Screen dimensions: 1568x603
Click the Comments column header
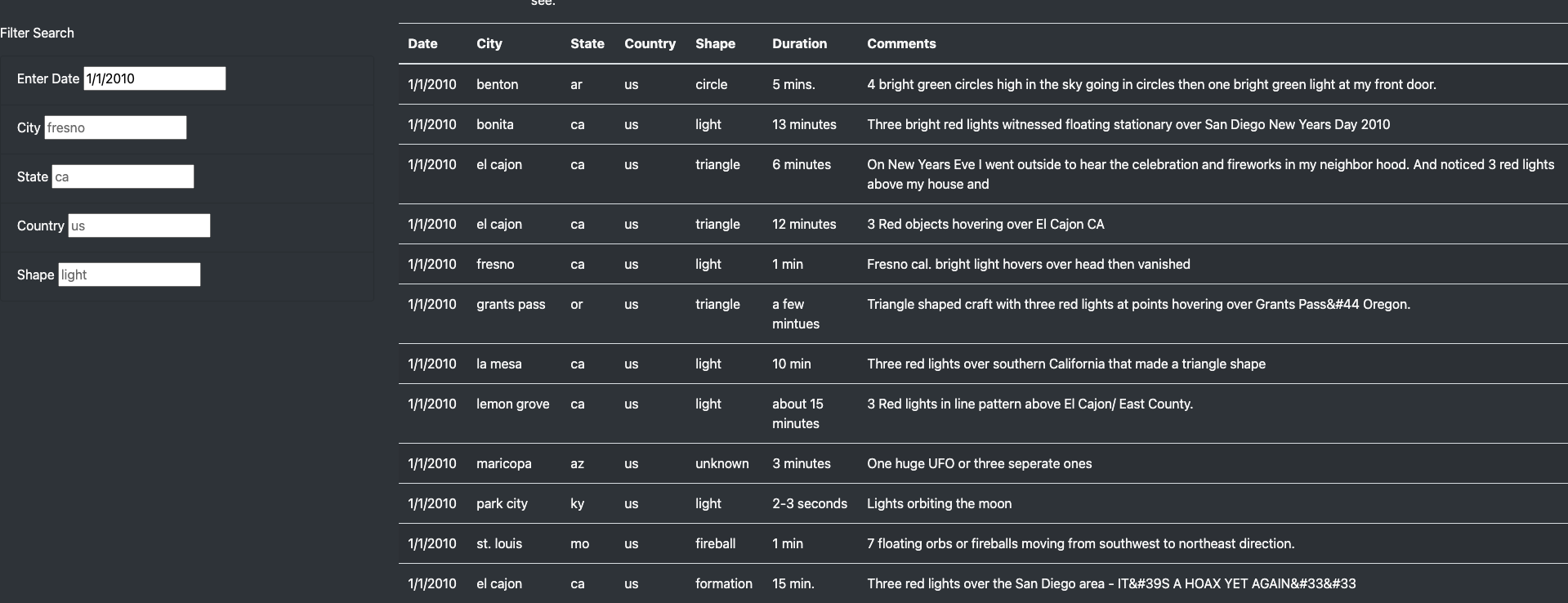coord(901,43)
